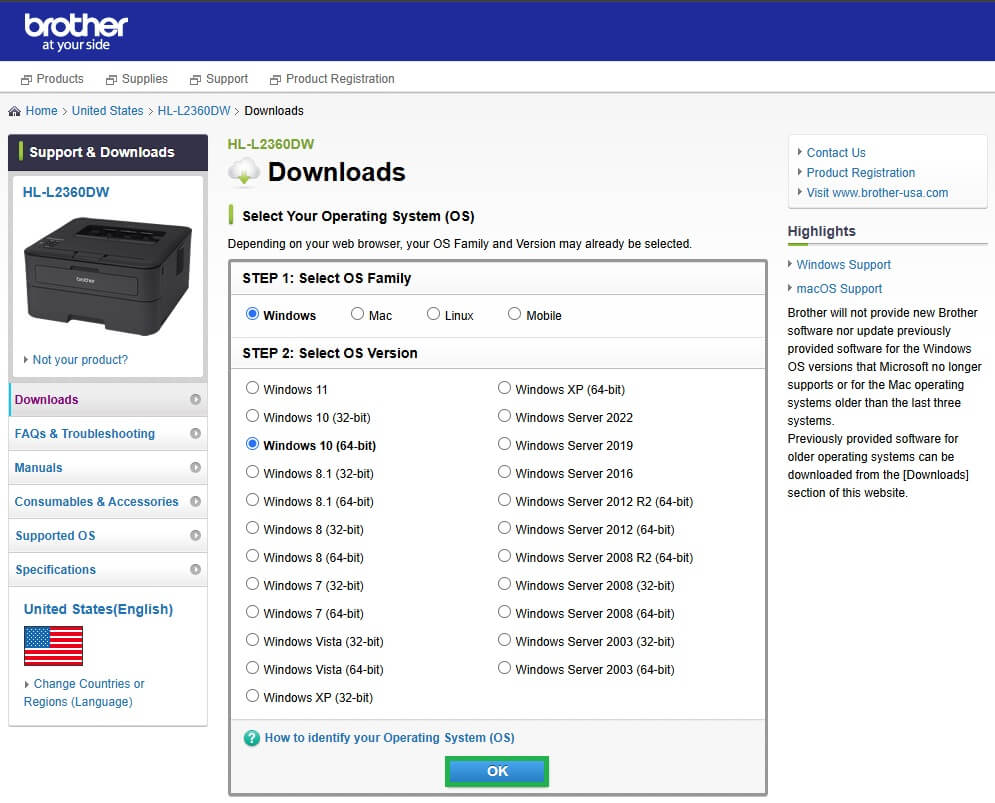Choose Windows Server 2019 radio option

[x=504, y=444]
